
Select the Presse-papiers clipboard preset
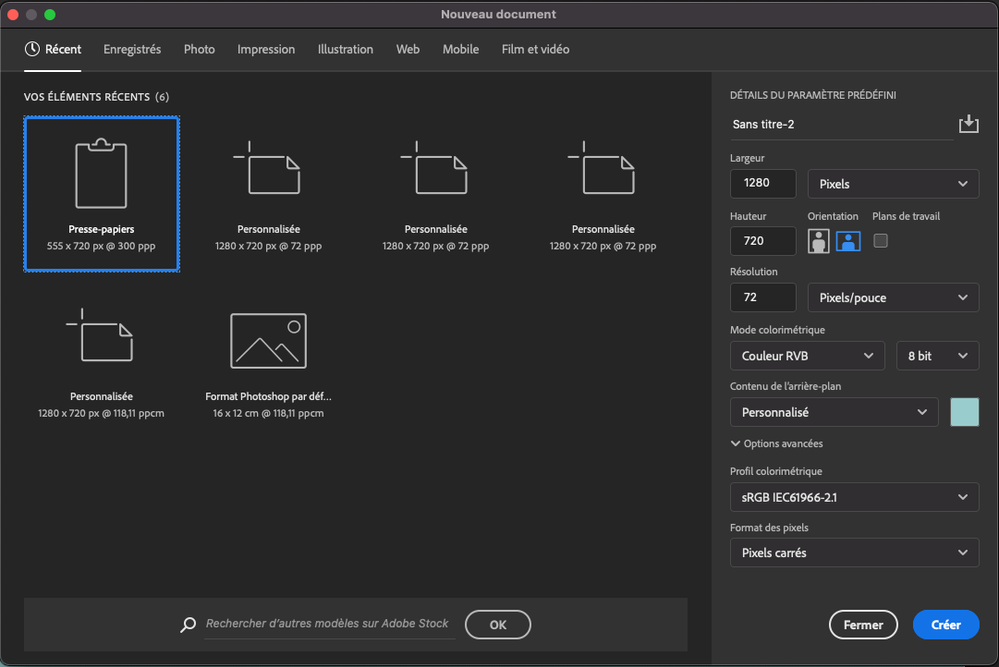pyautogui.click(x=101, y=194)
